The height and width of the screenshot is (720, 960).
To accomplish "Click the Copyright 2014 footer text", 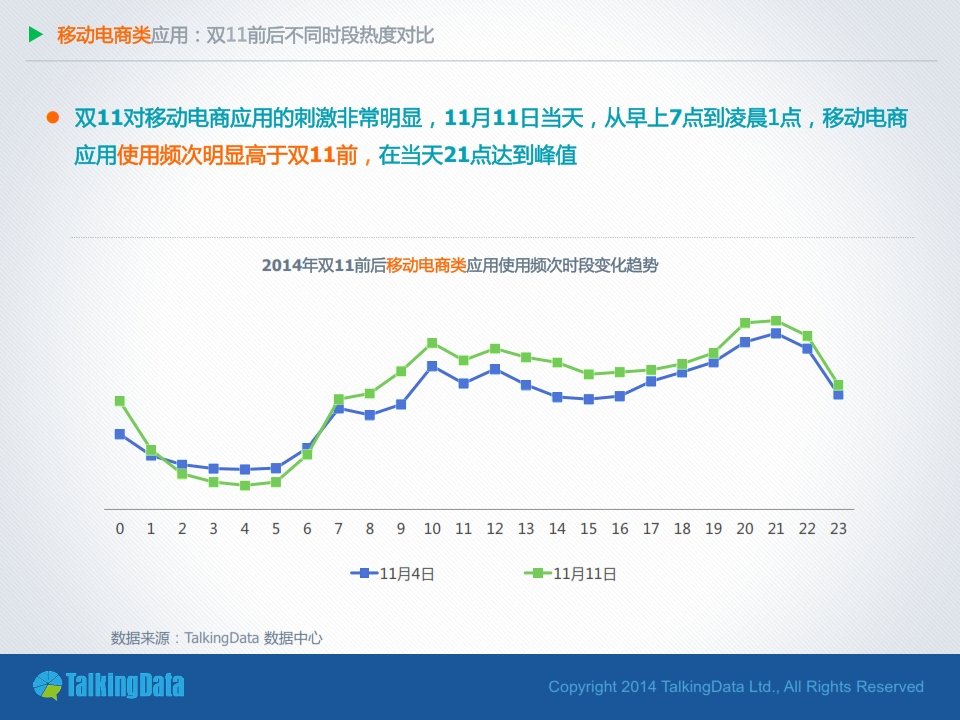I will 736,687.
